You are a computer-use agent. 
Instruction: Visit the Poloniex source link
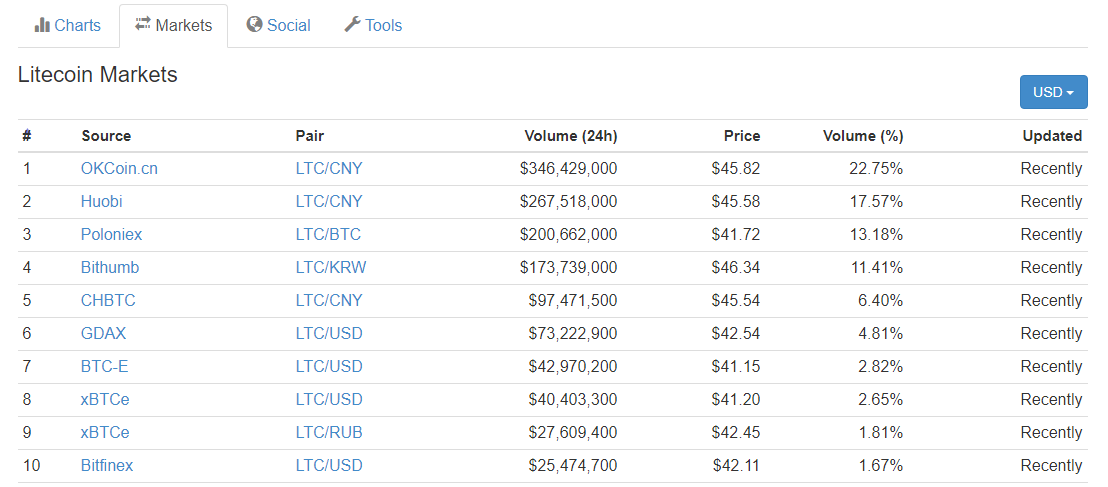111,235
